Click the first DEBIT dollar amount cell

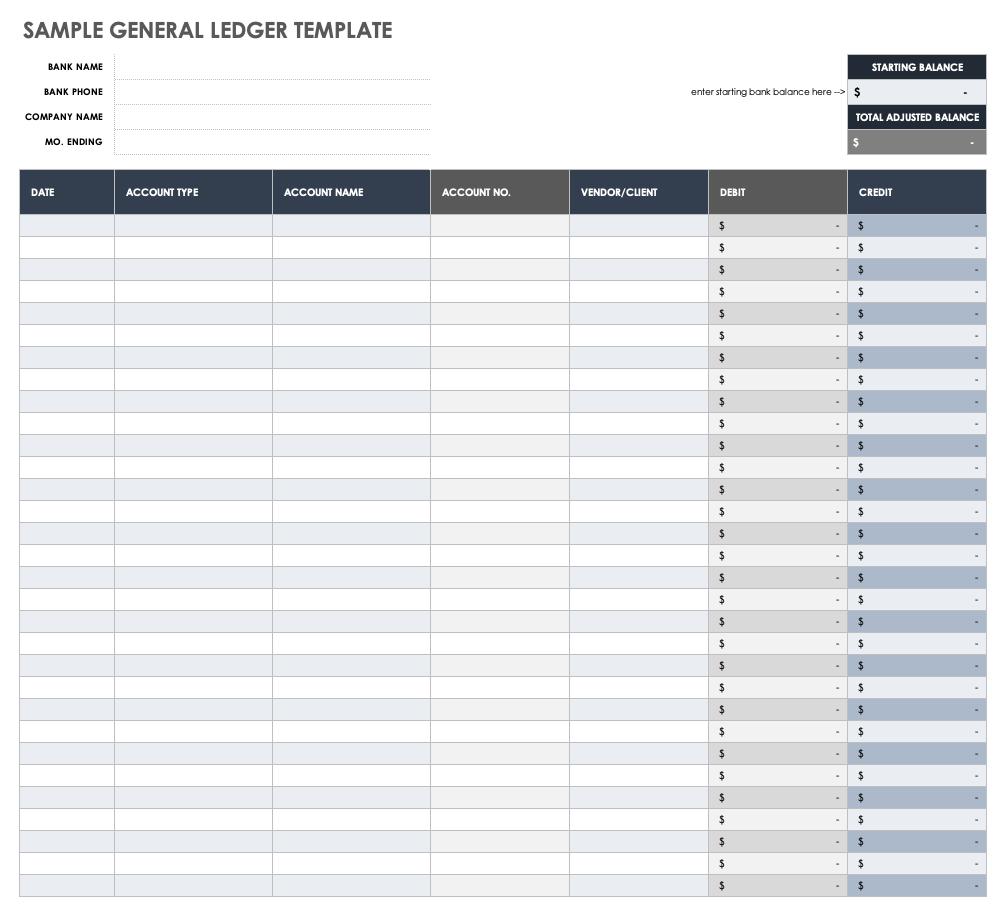777,225
